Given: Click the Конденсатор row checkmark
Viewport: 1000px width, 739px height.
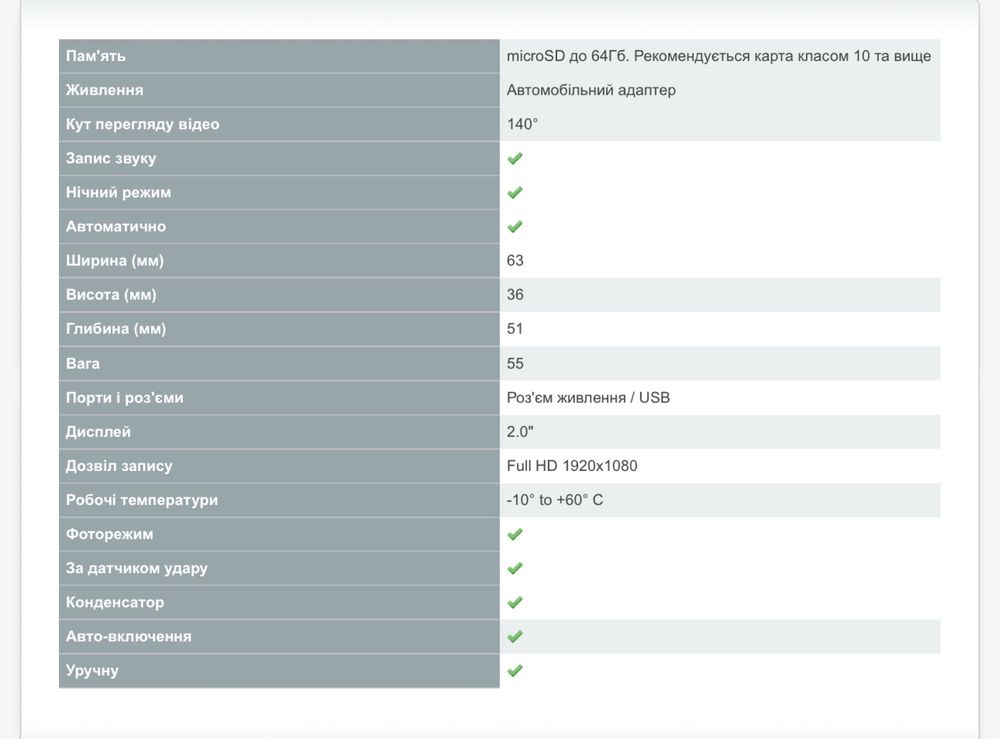Looking at the screenshot, I should click(515, 602).
